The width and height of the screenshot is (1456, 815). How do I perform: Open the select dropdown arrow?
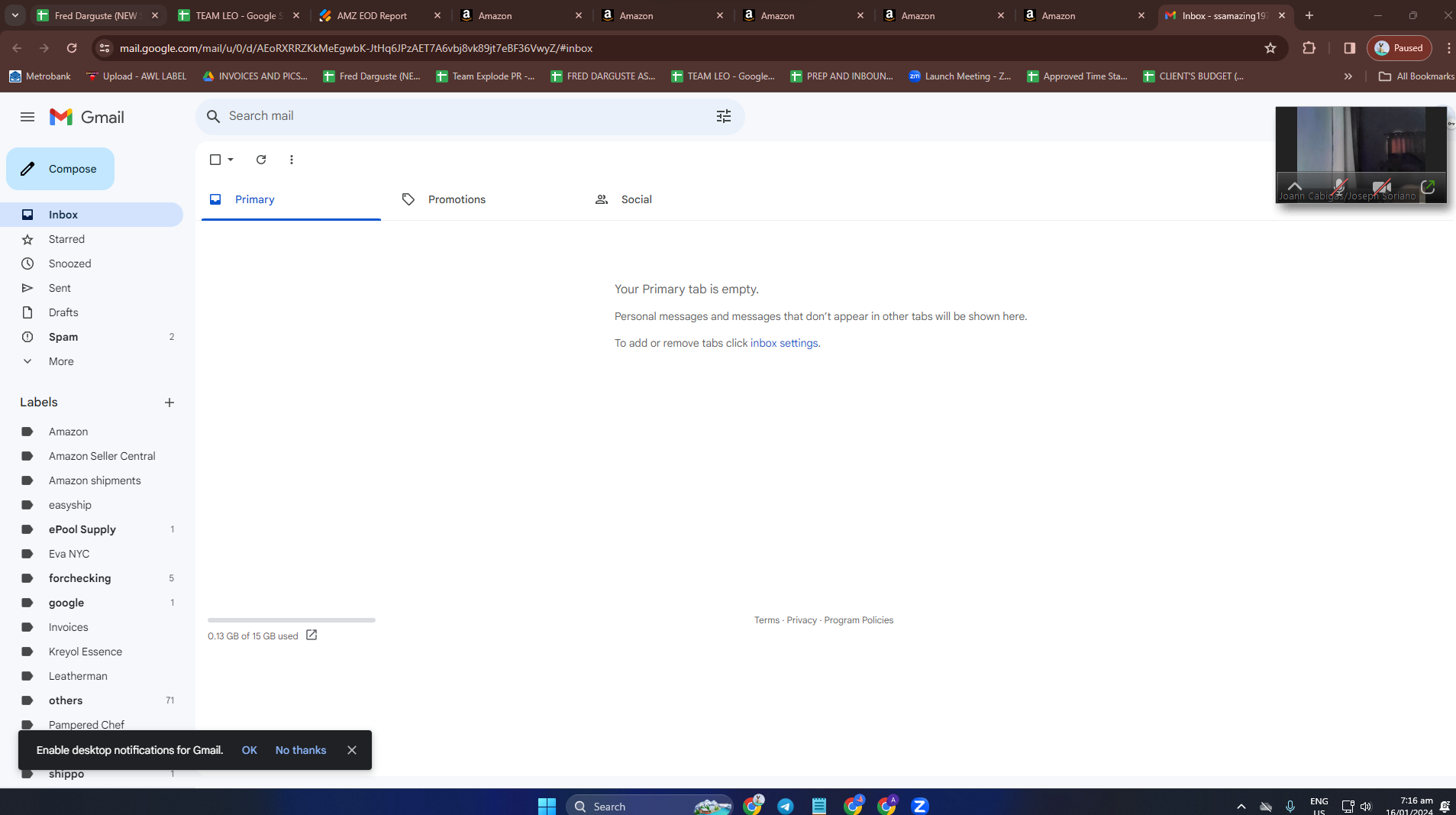click(231, 160)
